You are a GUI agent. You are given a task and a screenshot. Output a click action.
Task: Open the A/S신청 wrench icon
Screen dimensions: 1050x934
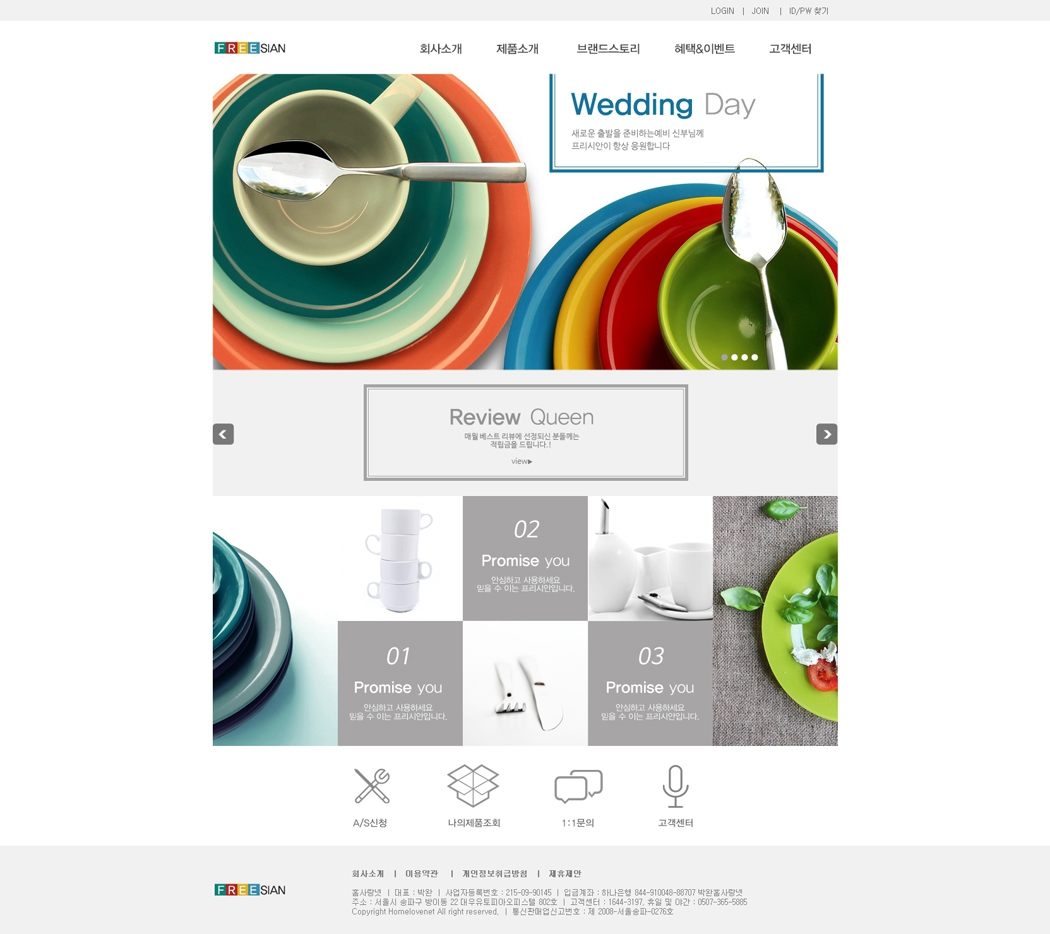[x=372, y=785]
